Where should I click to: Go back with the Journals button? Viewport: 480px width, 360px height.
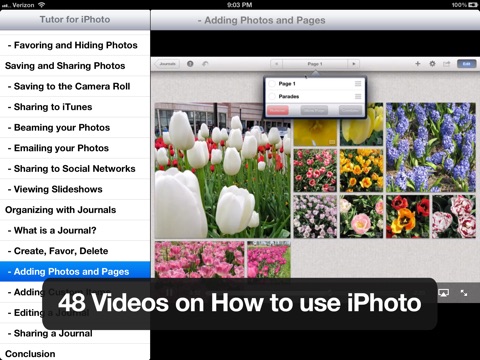(x=167, y=64)
